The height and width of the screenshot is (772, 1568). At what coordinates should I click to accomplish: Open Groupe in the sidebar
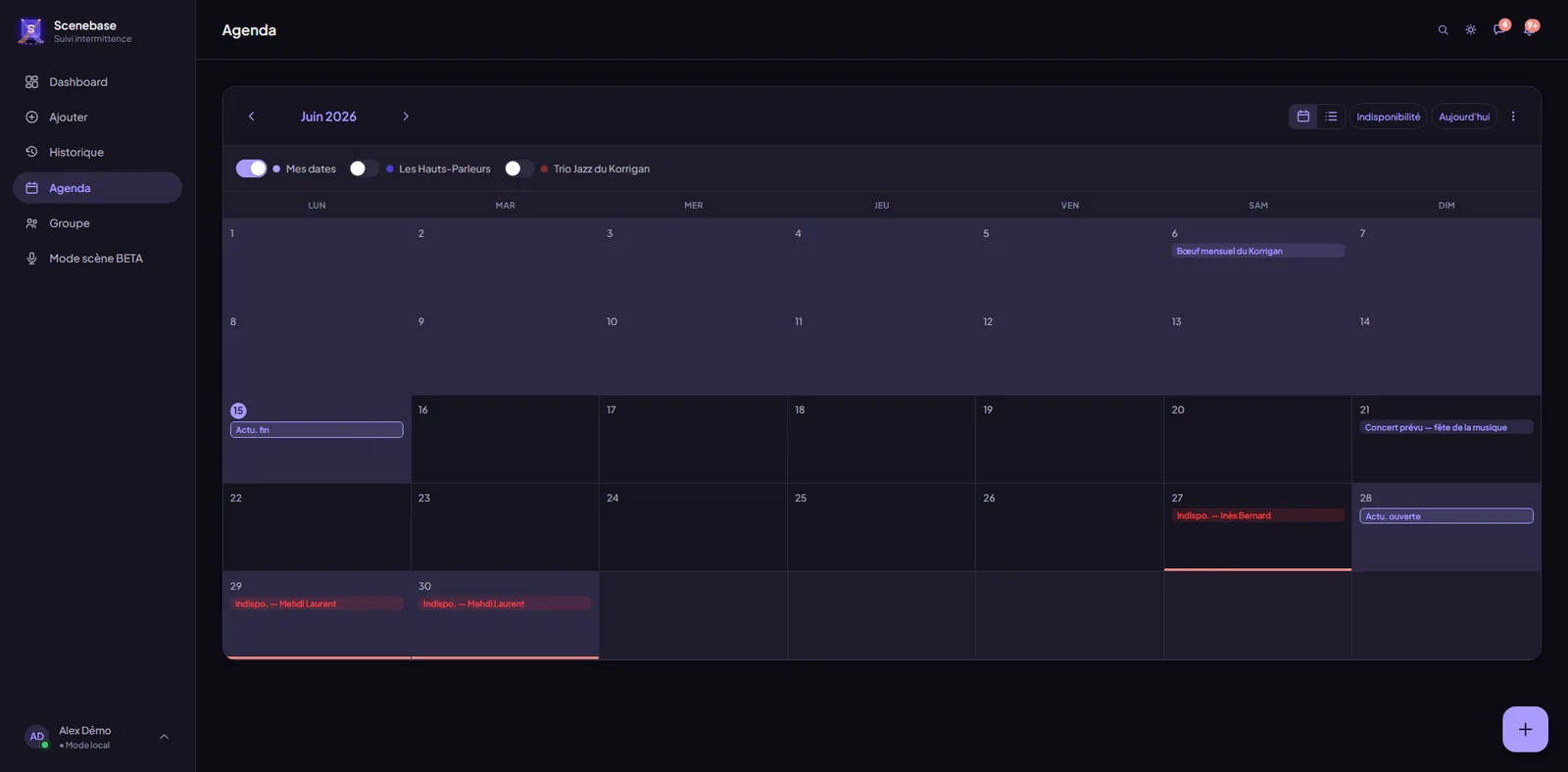click(97, 223)
